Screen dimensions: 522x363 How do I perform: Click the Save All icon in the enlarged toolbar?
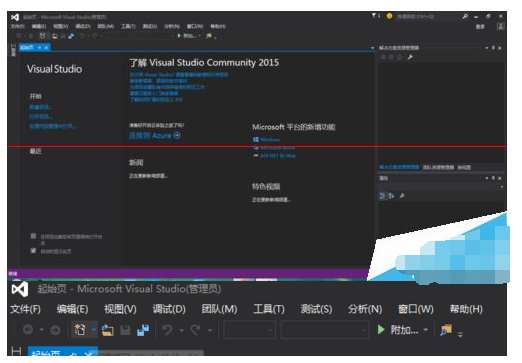pyautogui.click(x=143, y=330)
